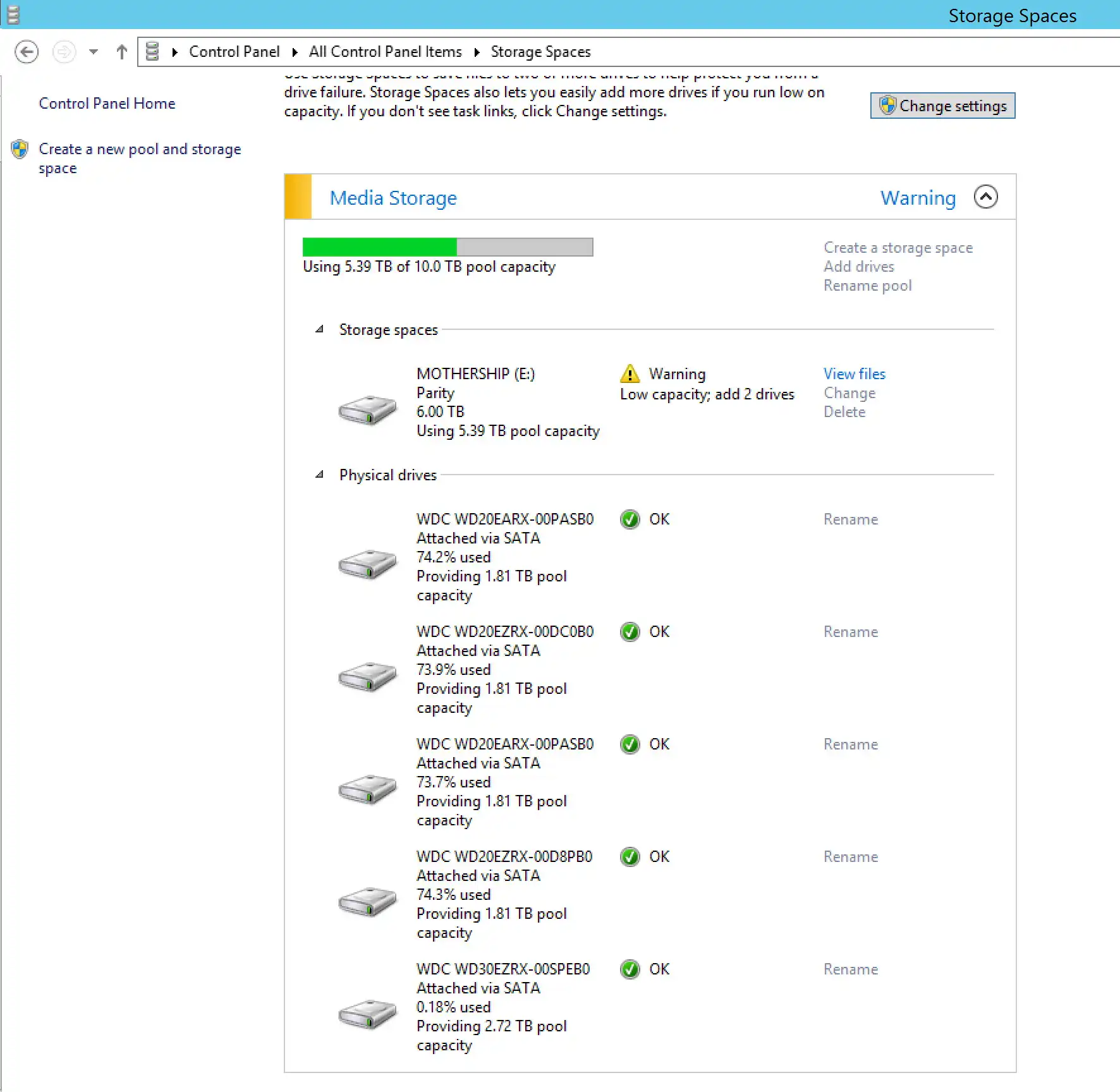
Task: Open View files link for MOTHERSHIP
Action: point(854,373)
